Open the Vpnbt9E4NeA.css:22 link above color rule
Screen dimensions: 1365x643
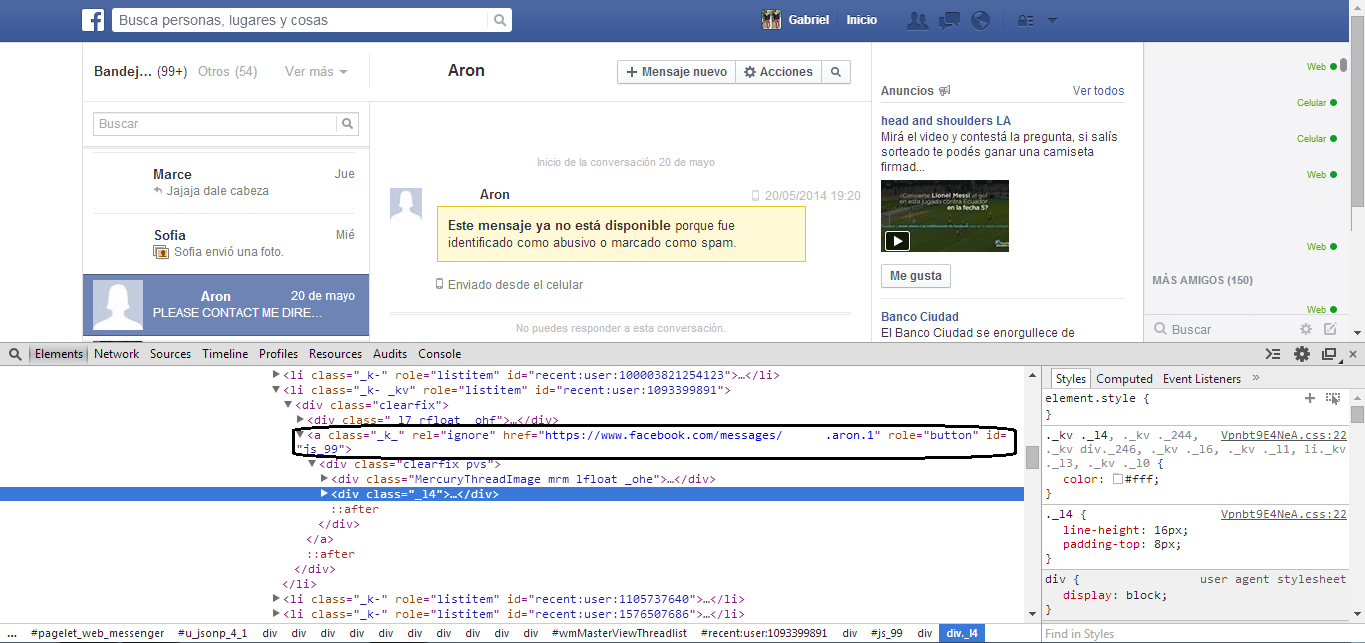[1284, 436]
